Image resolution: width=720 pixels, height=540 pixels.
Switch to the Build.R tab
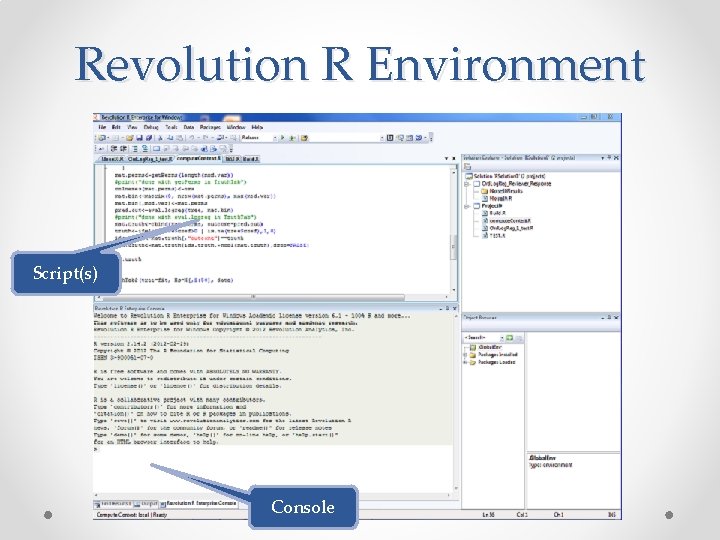[251, 159]
